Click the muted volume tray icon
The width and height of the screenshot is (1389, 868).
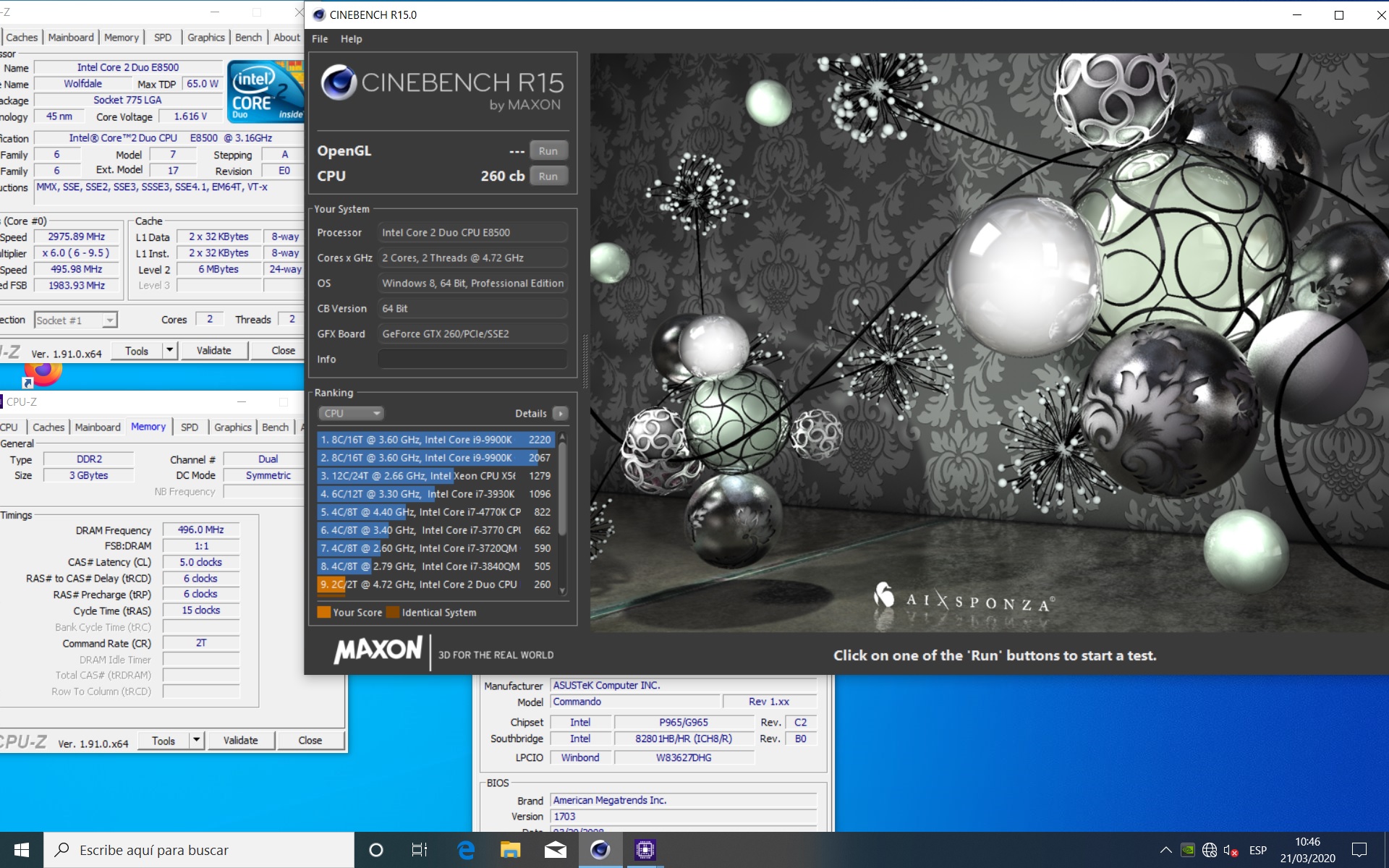[1231, 850]
